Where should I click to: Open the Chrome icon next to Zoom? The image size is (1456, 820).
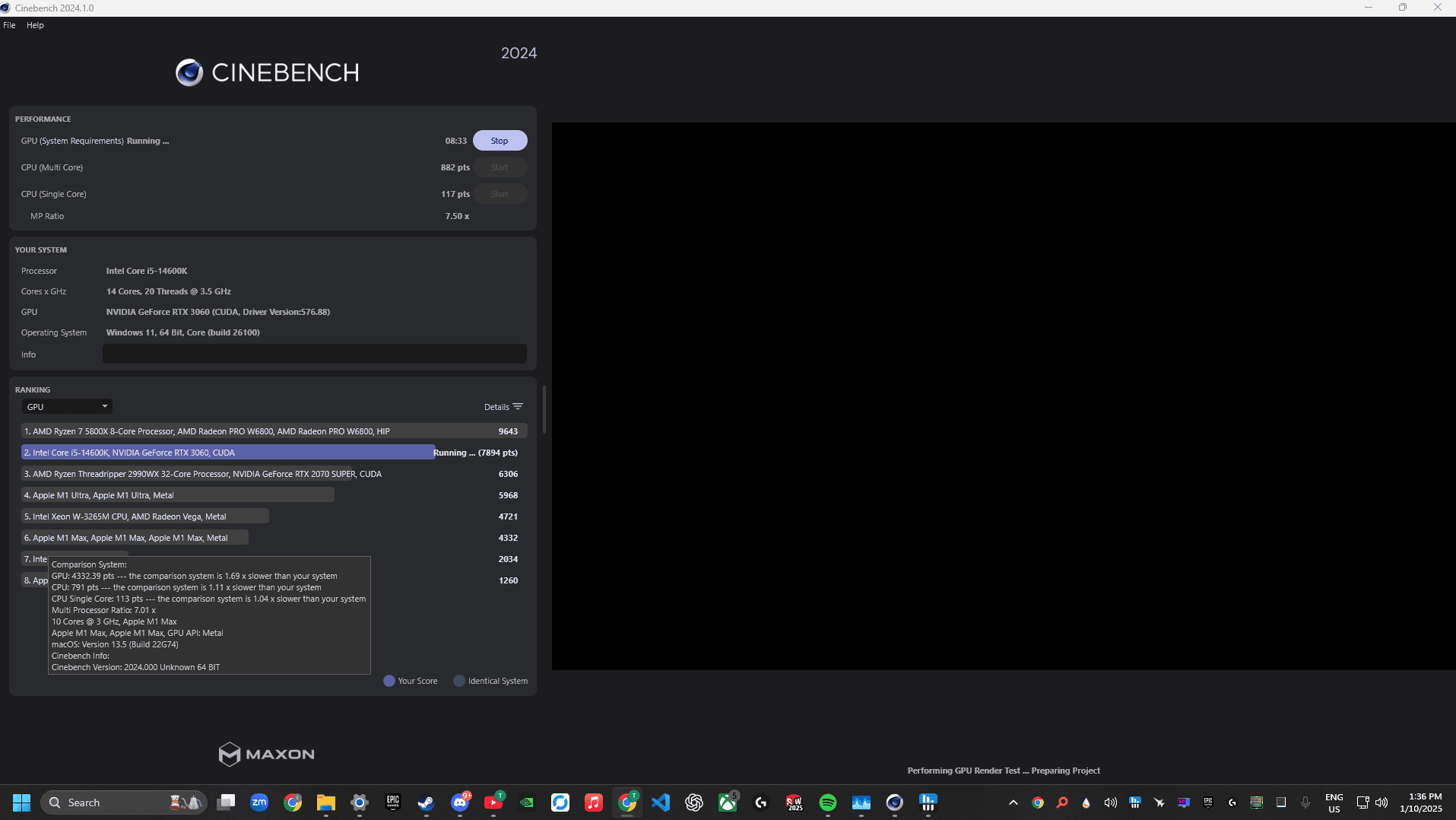(293, 803)
